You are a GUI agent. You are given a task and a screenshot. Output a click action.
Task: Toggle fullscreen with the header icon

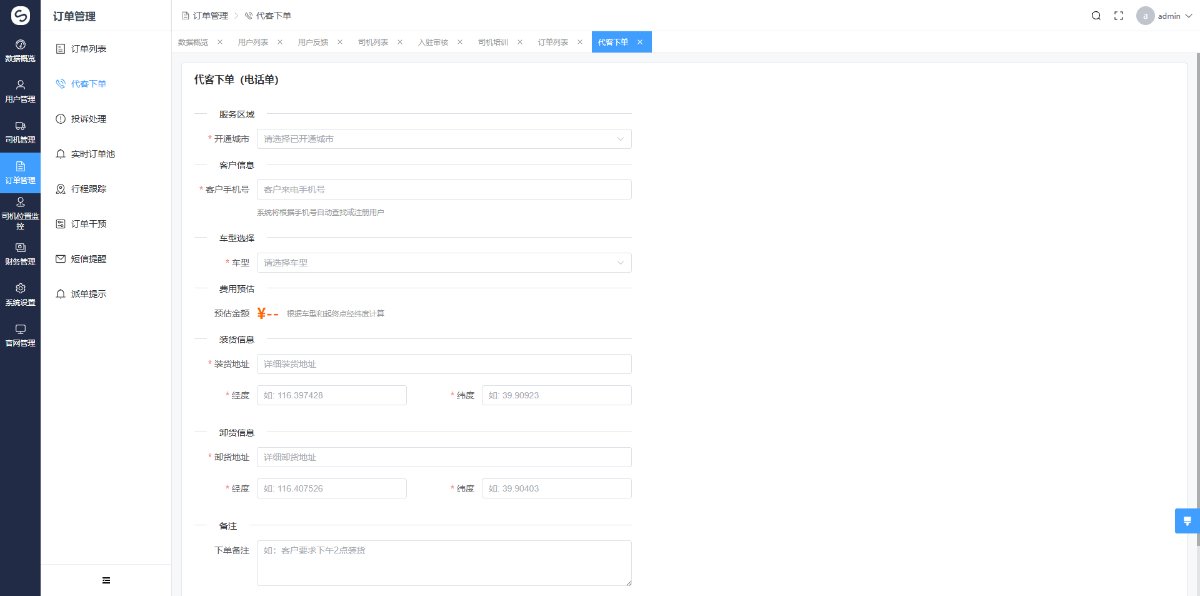(x=1119, y=16)
